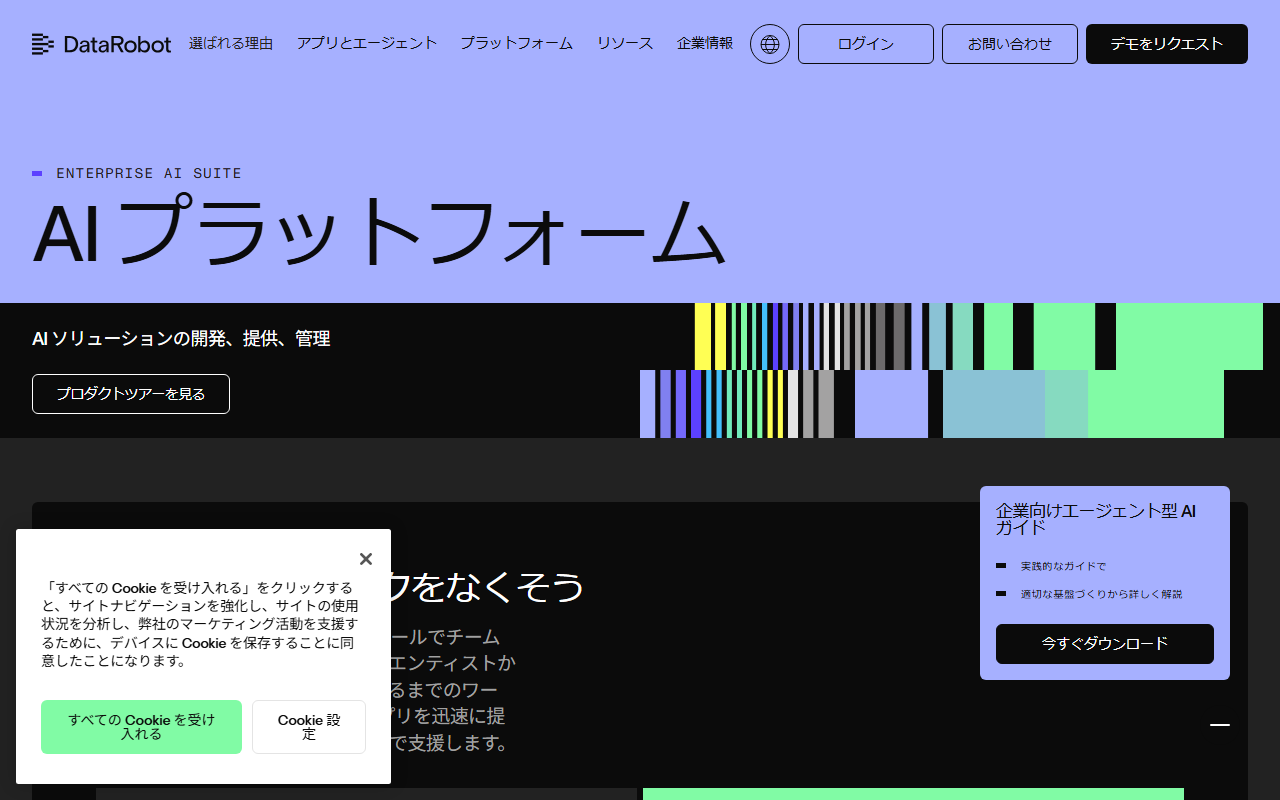Open the globe language selector

click(x=769, y=44)
